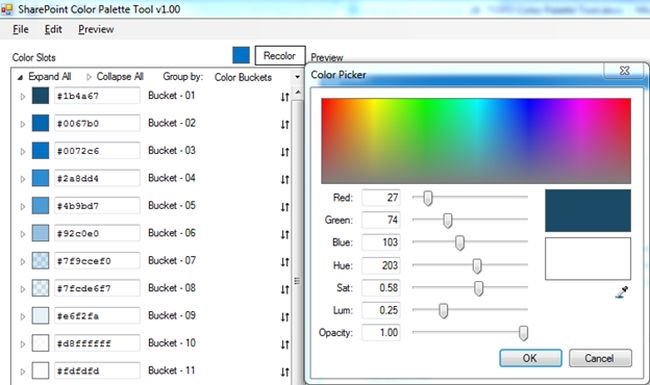Screen dimensions: 650x385
Task: Click the Lum slider handle
Action: 443,311
